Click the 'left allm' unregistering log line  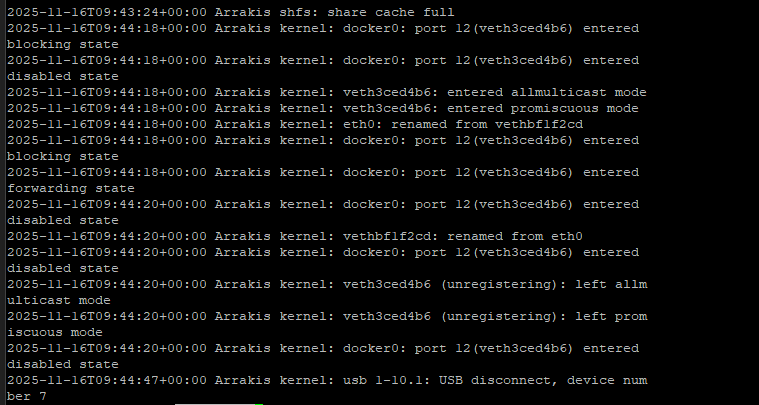(x=327, y=284)
